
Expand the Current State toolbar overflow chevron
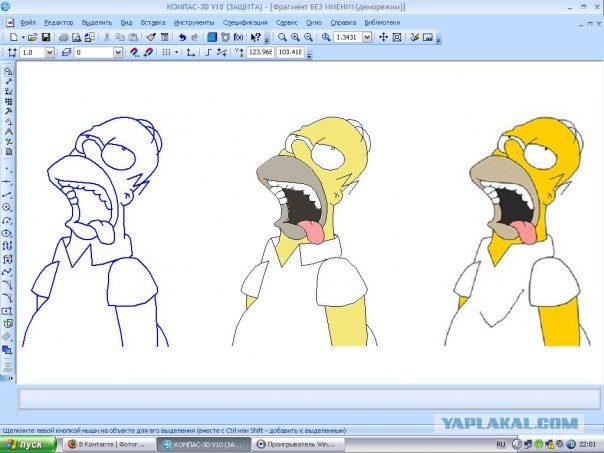[x=309, y=54]
